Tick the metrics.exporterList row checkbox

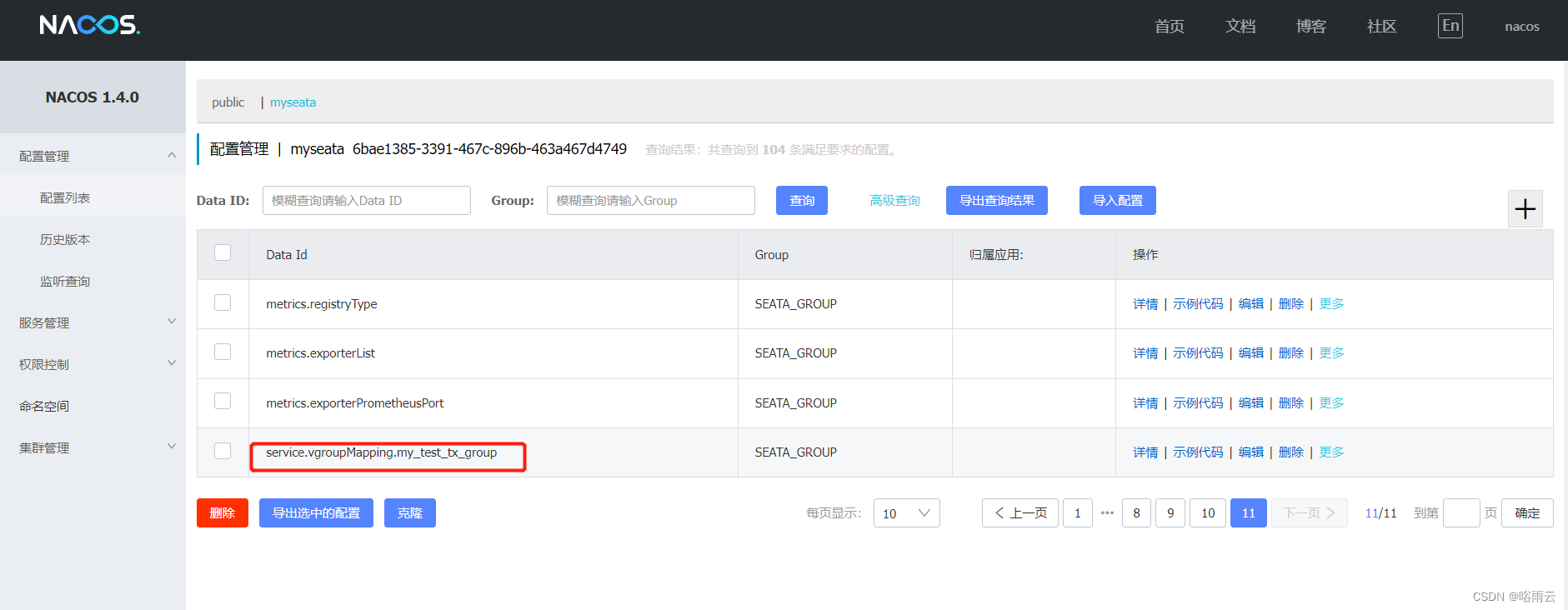tap(223, 352)
